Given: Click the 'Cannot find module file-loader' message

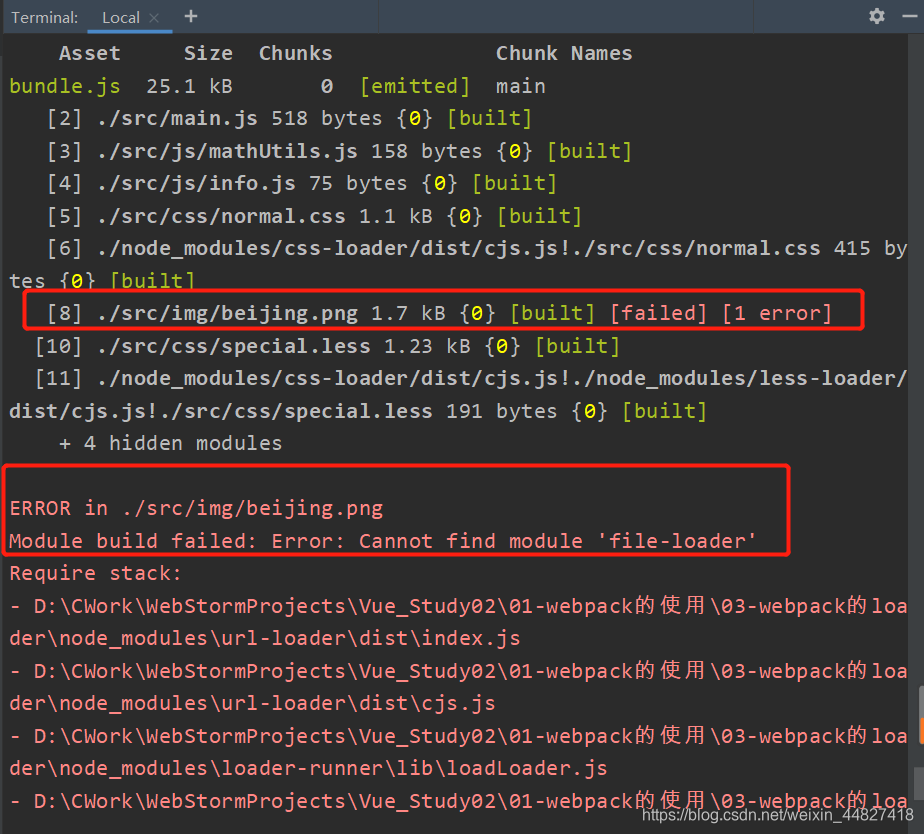Looking at the screenshot, I should (557, 541).
